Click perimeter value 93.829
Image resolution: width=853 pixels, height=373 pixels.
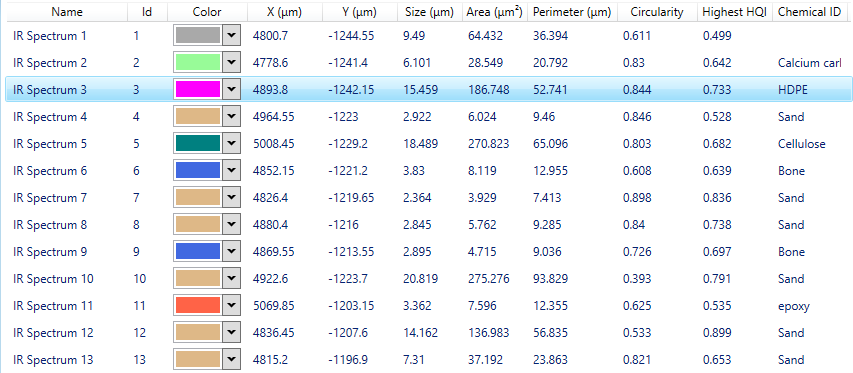coord(551,279)
